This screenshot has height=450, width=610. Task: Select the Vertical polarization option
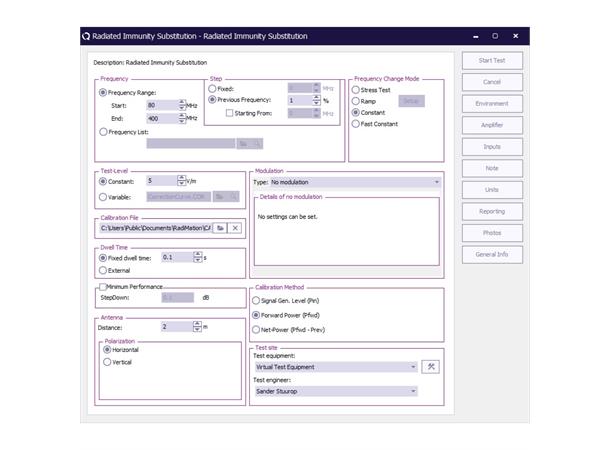pyautogui.click(x=108, y=362)
